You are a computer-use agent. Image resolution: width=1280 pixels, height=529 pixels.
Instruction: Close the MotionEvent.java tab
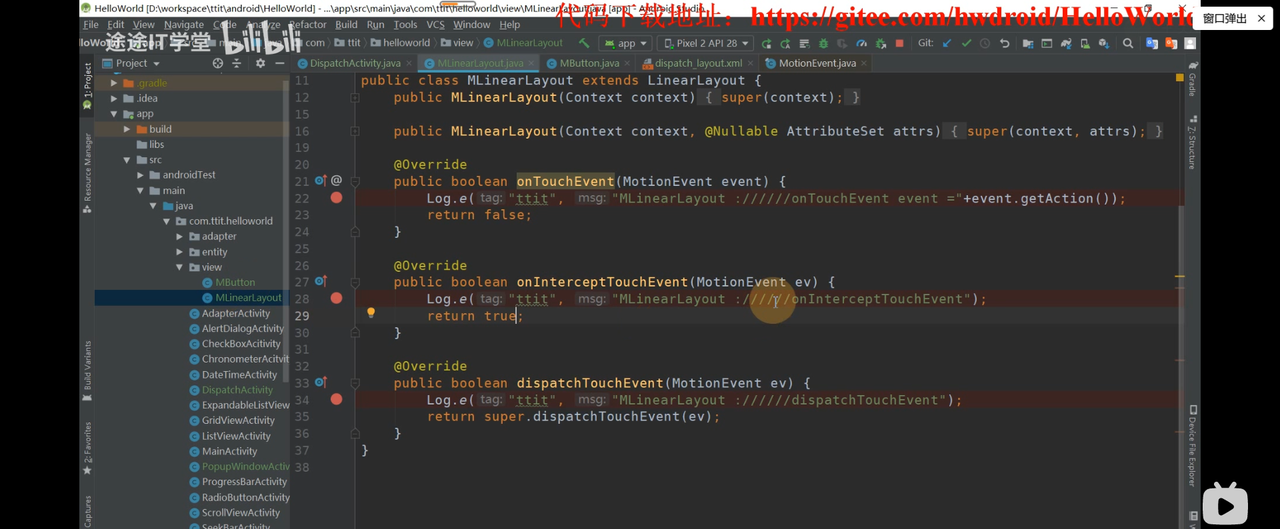[864, 63]
